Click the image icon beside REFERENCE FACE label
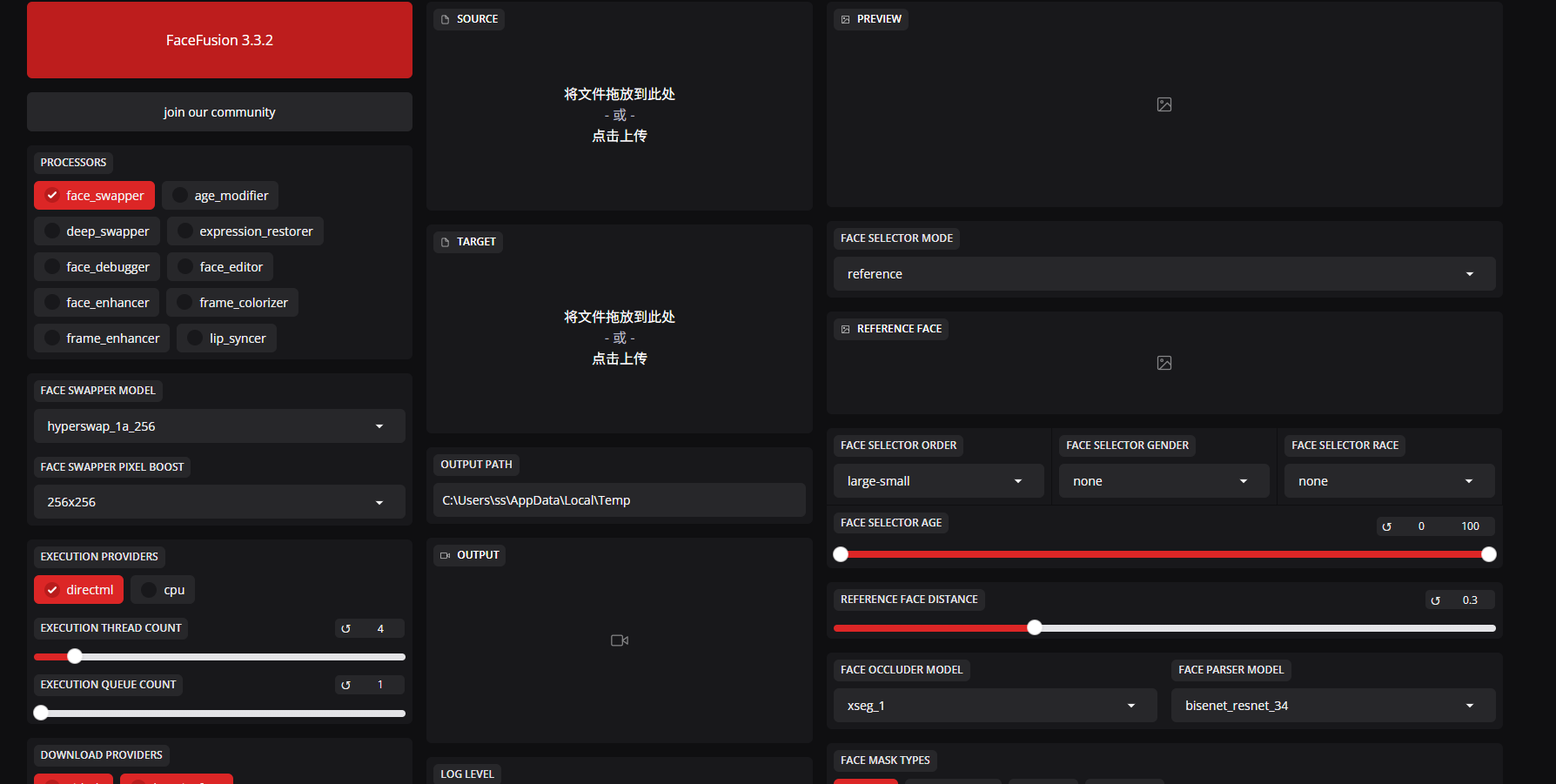Viewport: 1556px width, 784px height. click(846, 329)
